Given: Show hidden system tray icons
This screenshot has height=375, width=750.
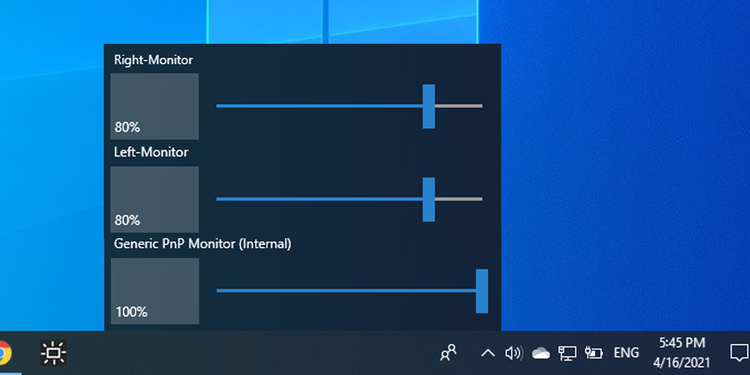Looking at the screenshot, I should click(x=487, y=353).
